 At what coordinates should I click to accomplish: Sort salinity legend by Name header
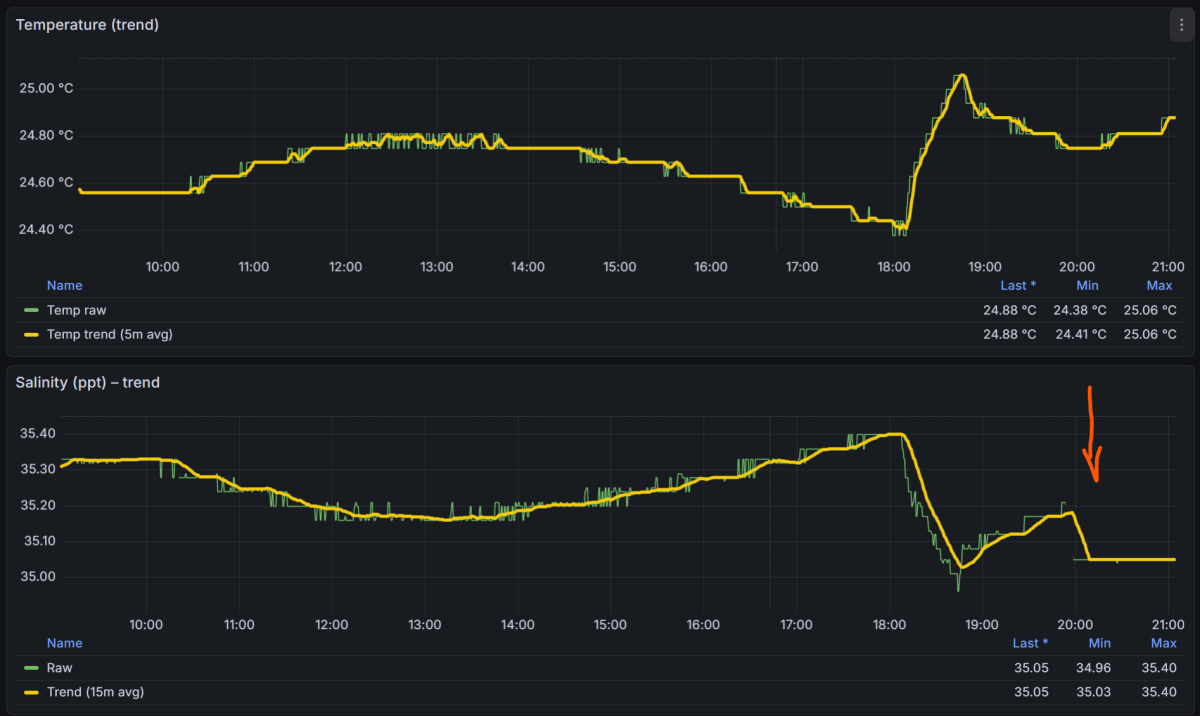64,643
